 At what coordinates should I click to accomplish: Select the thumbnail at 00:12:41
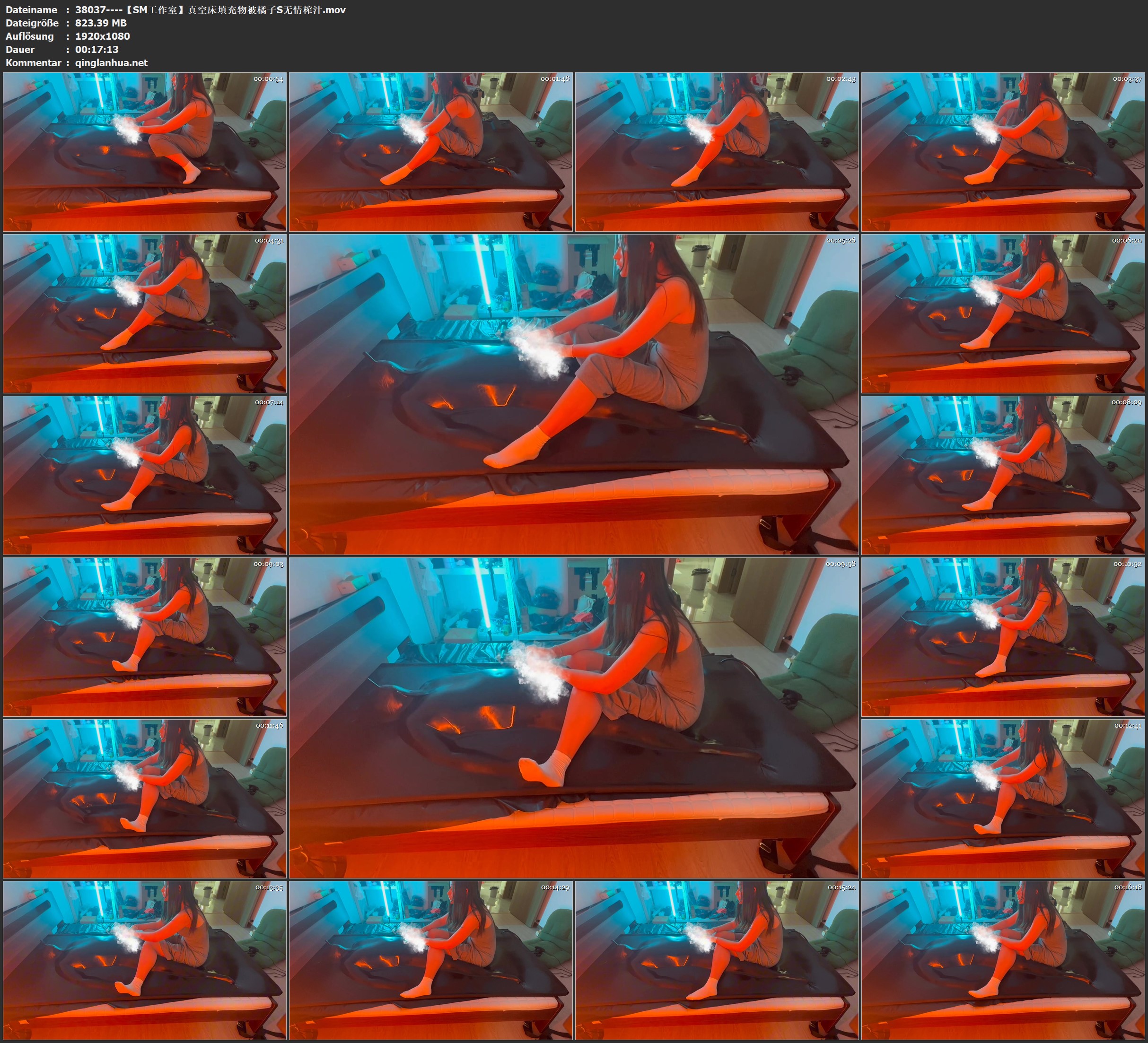point(1003,798)
